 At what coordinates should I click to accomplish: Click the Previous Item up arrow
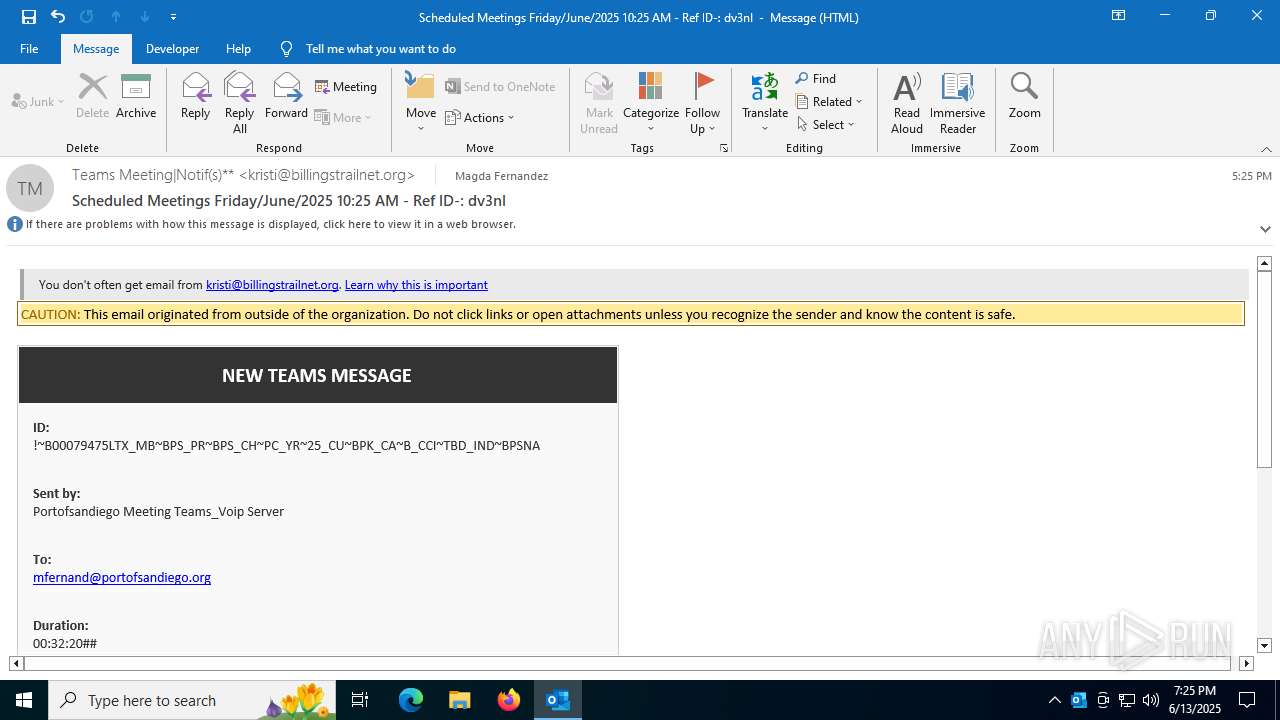116,17
